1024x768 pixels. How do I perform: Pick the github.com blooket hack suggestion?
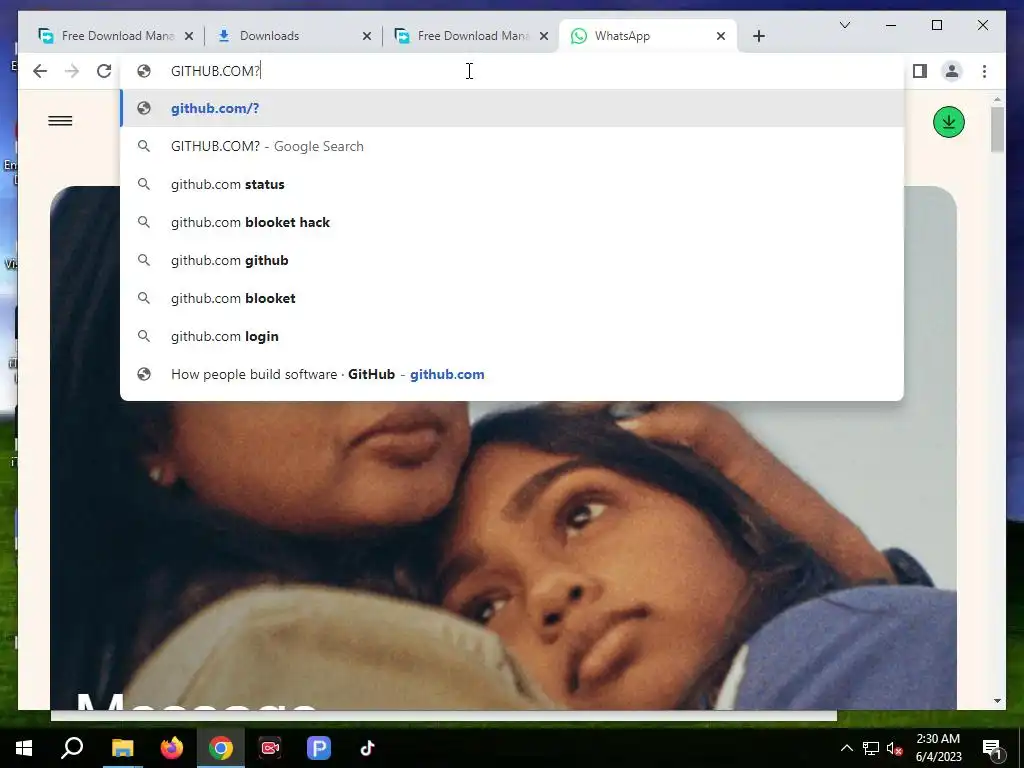(x=512, y=222)
